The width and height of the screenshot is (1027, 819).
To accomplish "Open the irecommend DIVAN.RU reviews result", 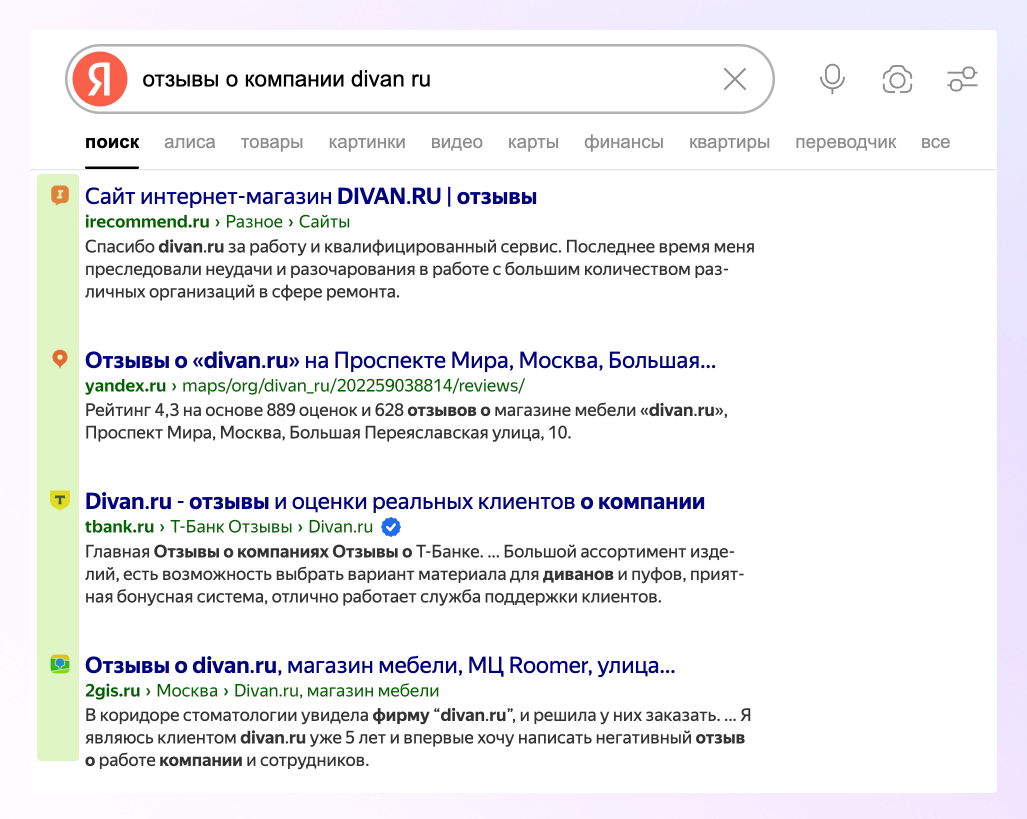I will (x=311, y=196).
